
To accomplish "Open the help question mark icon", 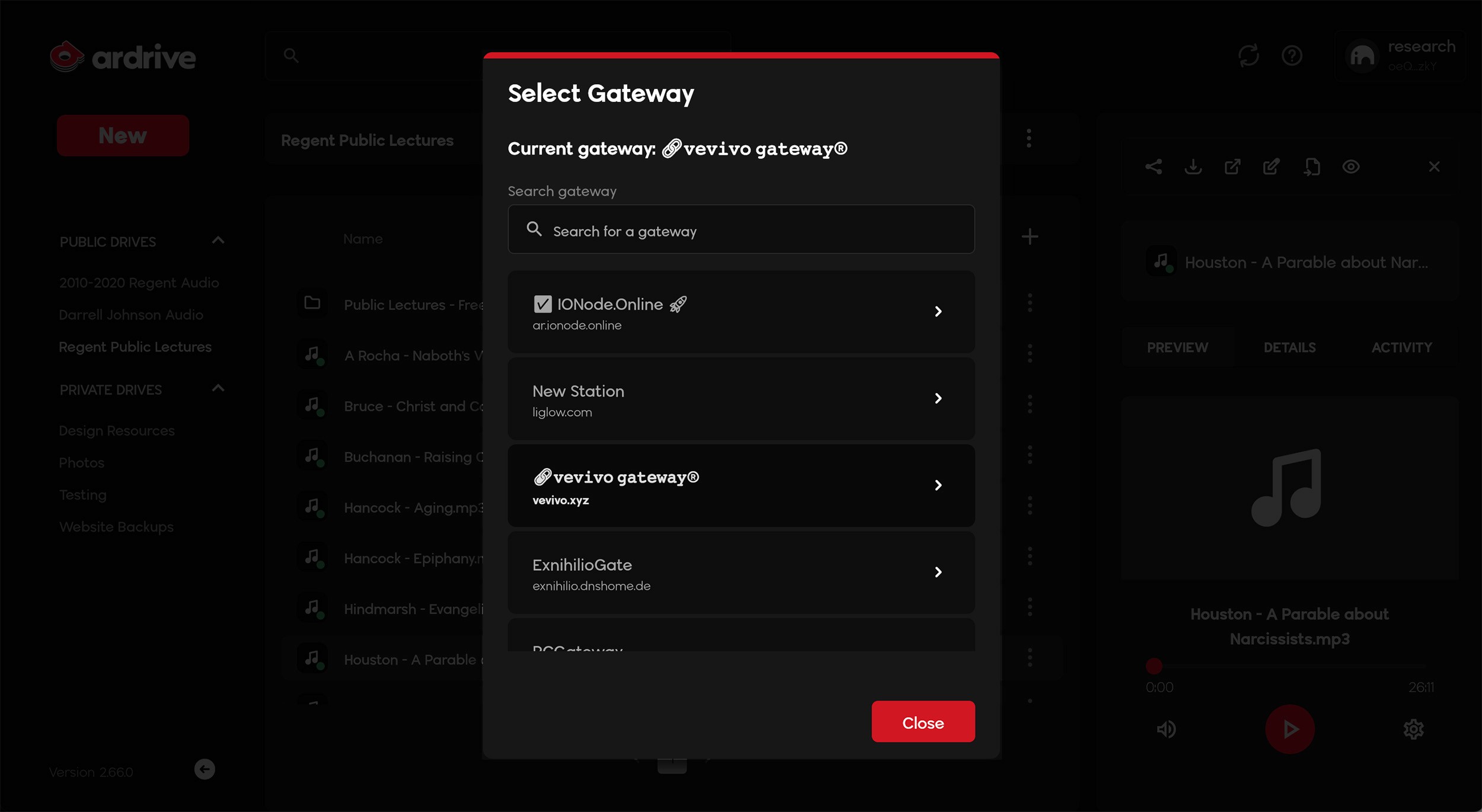I will tap(1292, 56).
